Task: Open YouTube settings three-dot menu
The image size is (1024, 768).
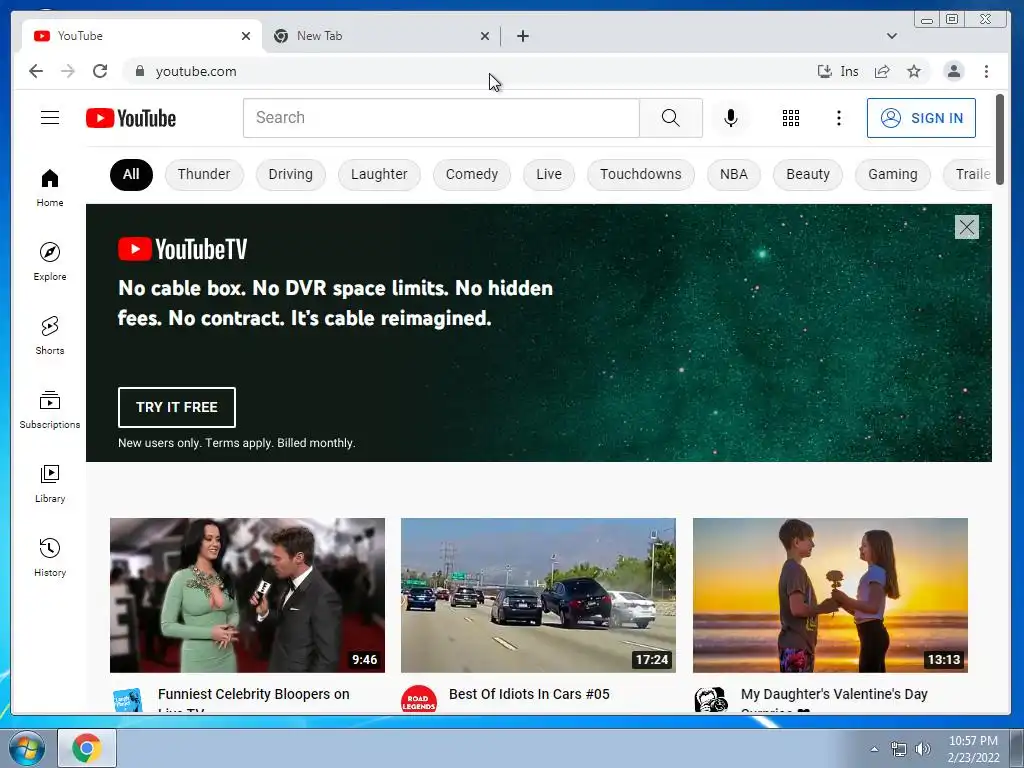Action: [x=839, y=118]
